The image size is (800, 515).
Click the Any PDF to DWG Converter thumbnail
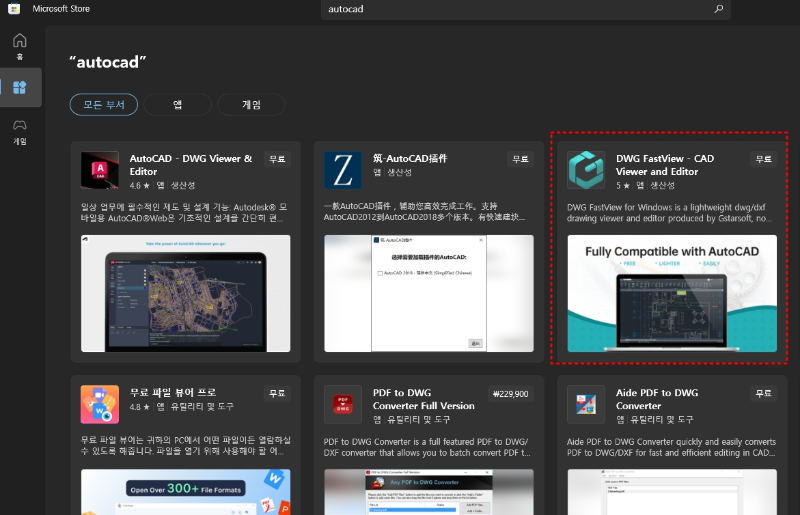tap(429, 492)
